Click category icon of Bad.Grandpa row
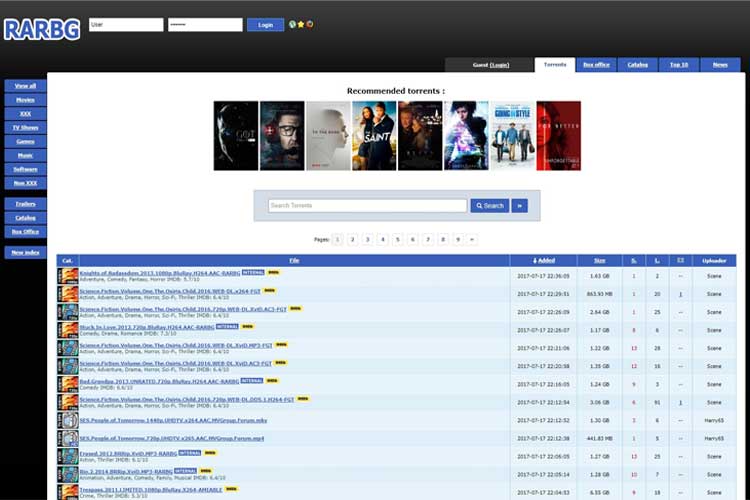750x500 pixels. tap(68, 384)
